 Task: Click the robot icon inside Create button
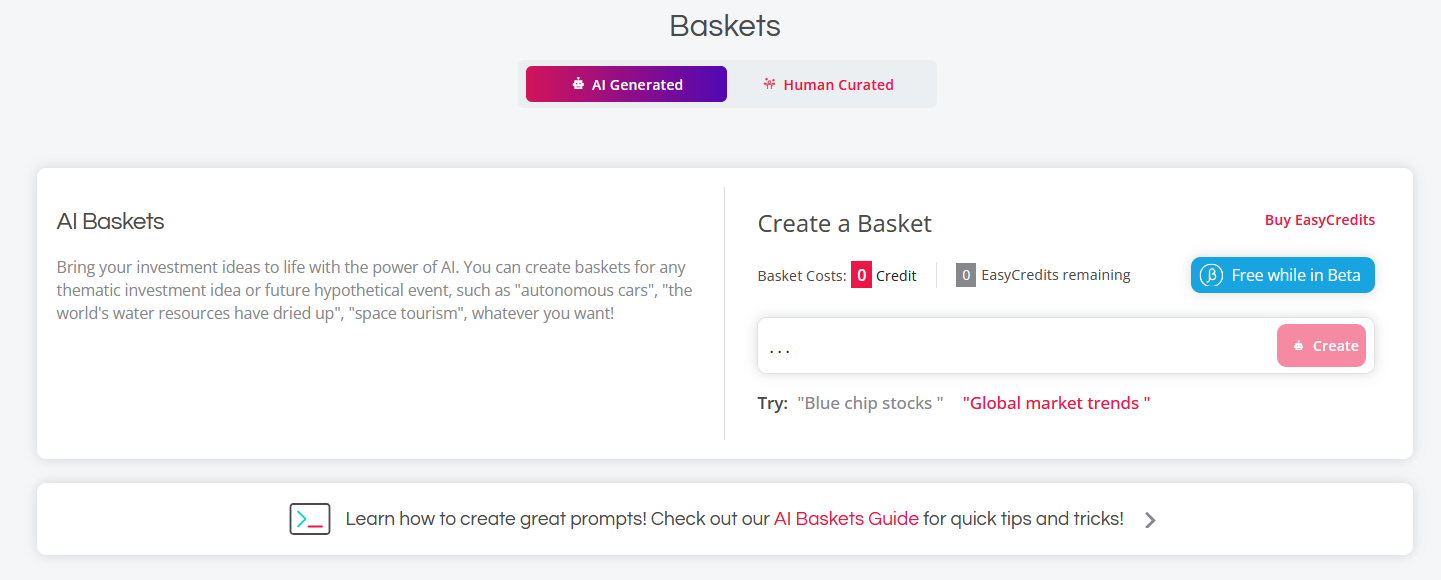1298,346
